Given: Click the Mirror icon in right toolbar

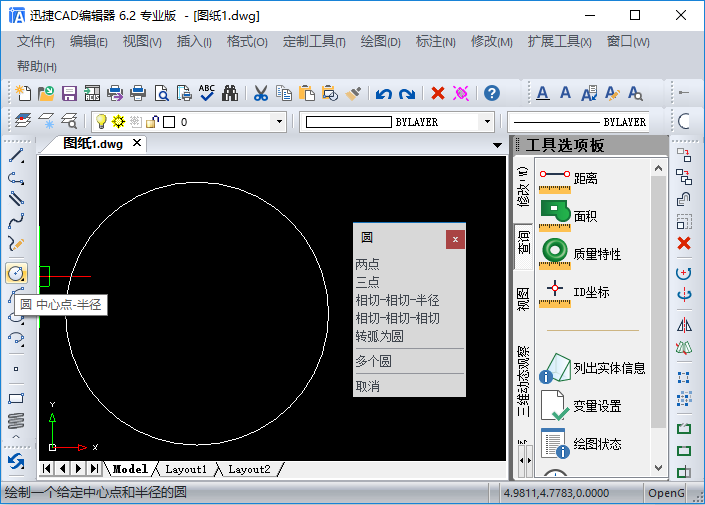Looking at the screenshot, I should (x=684, y=325).
